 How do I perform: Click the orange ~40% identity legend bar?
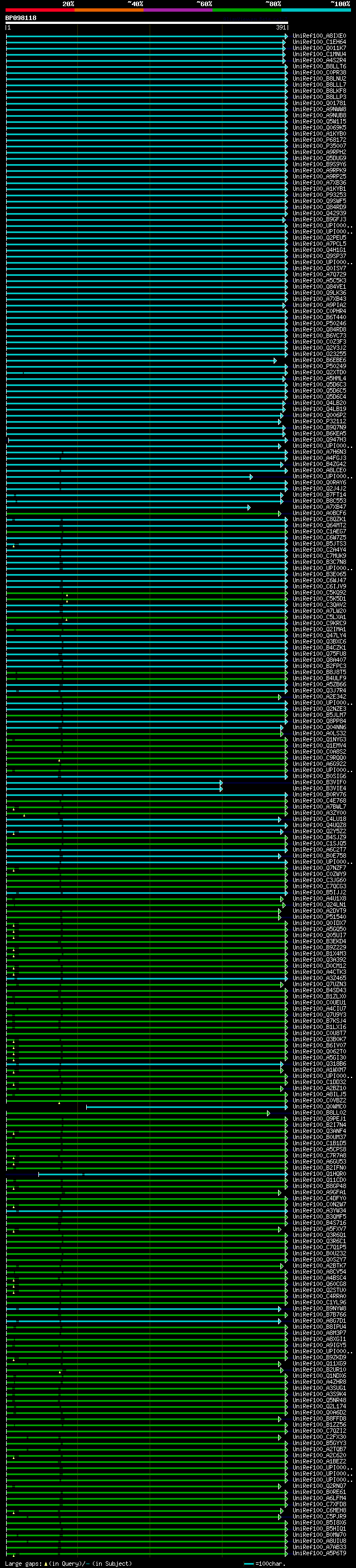pyautogui.click(x=109, y=11)
